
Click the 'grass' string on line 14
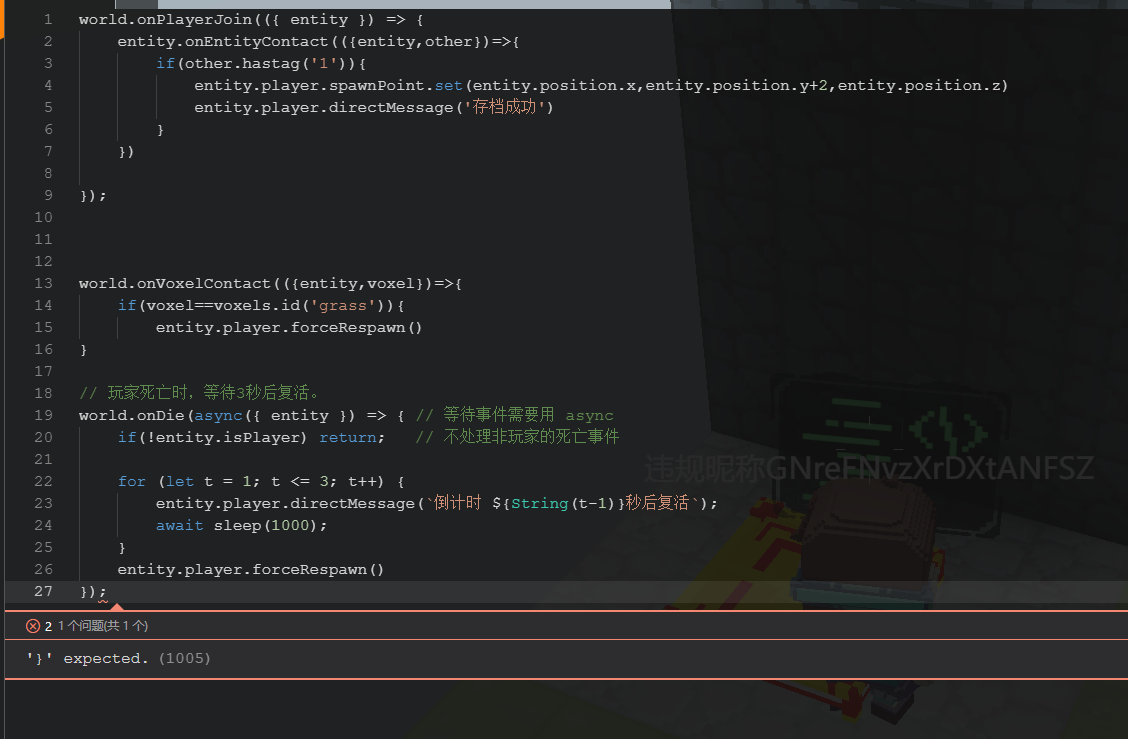[x=342, y=306]
